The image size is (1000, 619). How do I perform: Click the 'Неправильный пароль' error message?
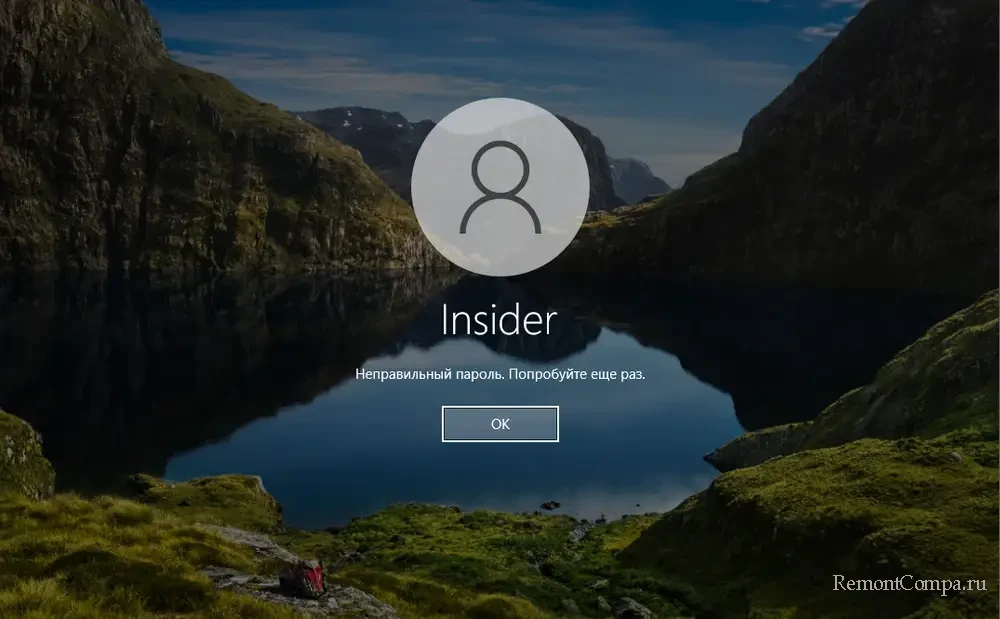(x=500, y=374)
